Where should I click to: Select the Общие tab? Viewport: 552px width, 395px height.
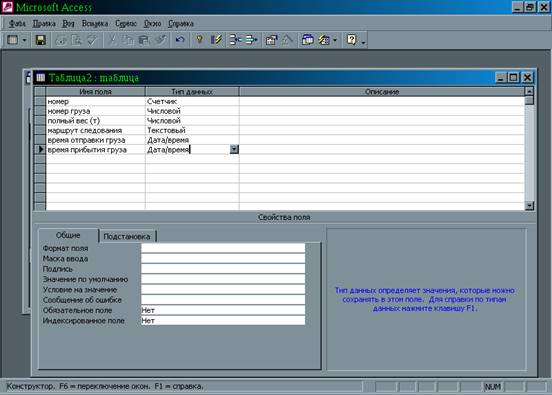68,235
